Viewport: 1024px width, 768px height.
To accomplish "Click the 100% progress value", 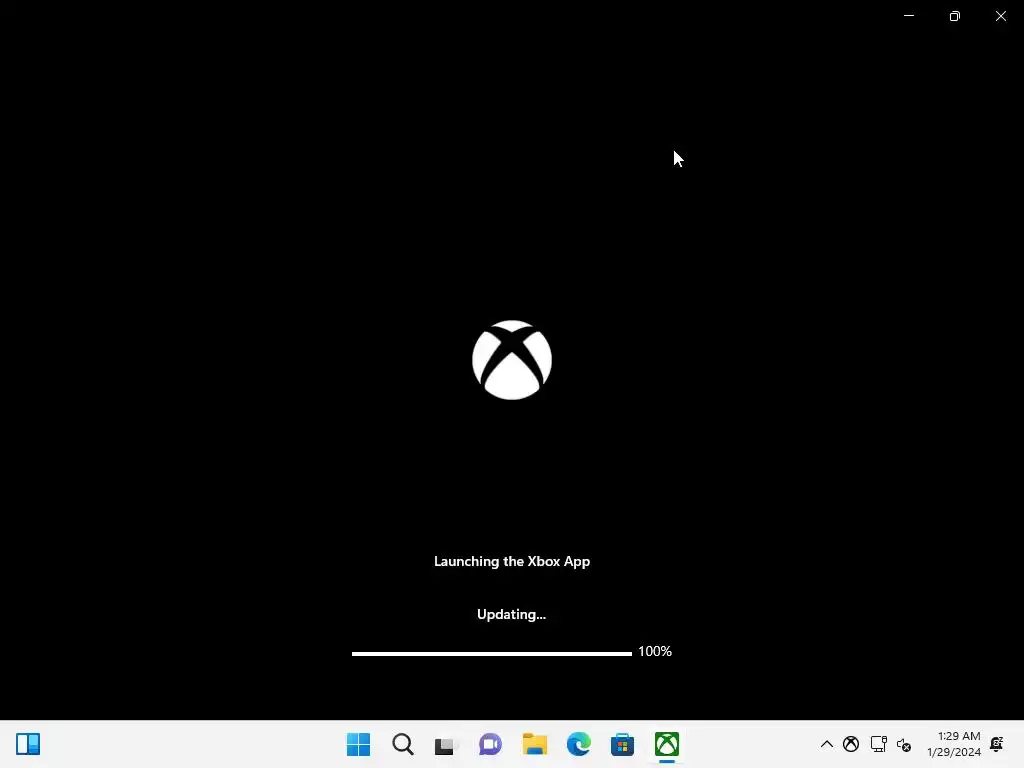I will (655, 652).
